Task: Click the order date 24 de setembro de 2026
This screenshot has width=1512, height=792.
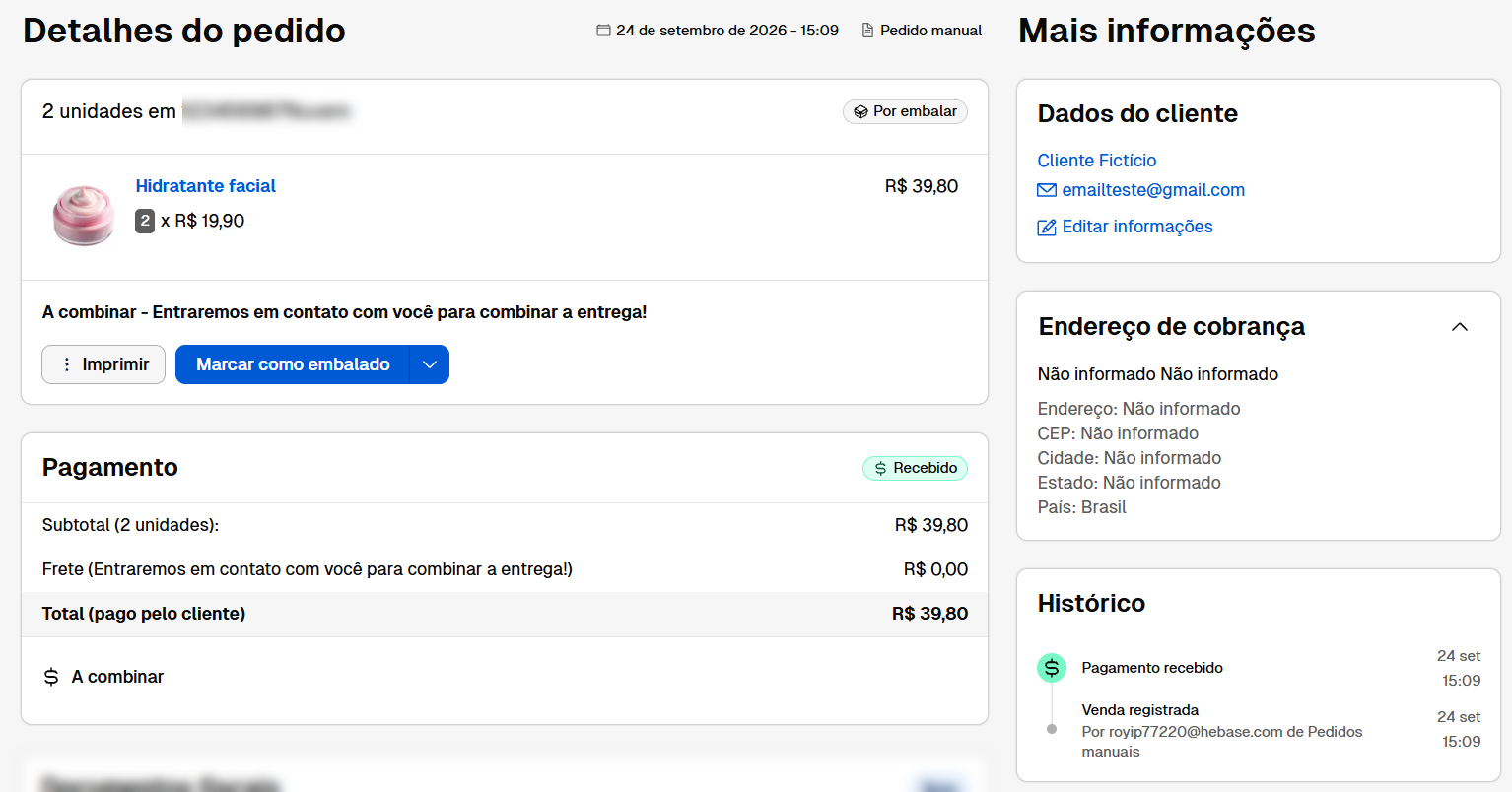Action: (x=727, y=31)
